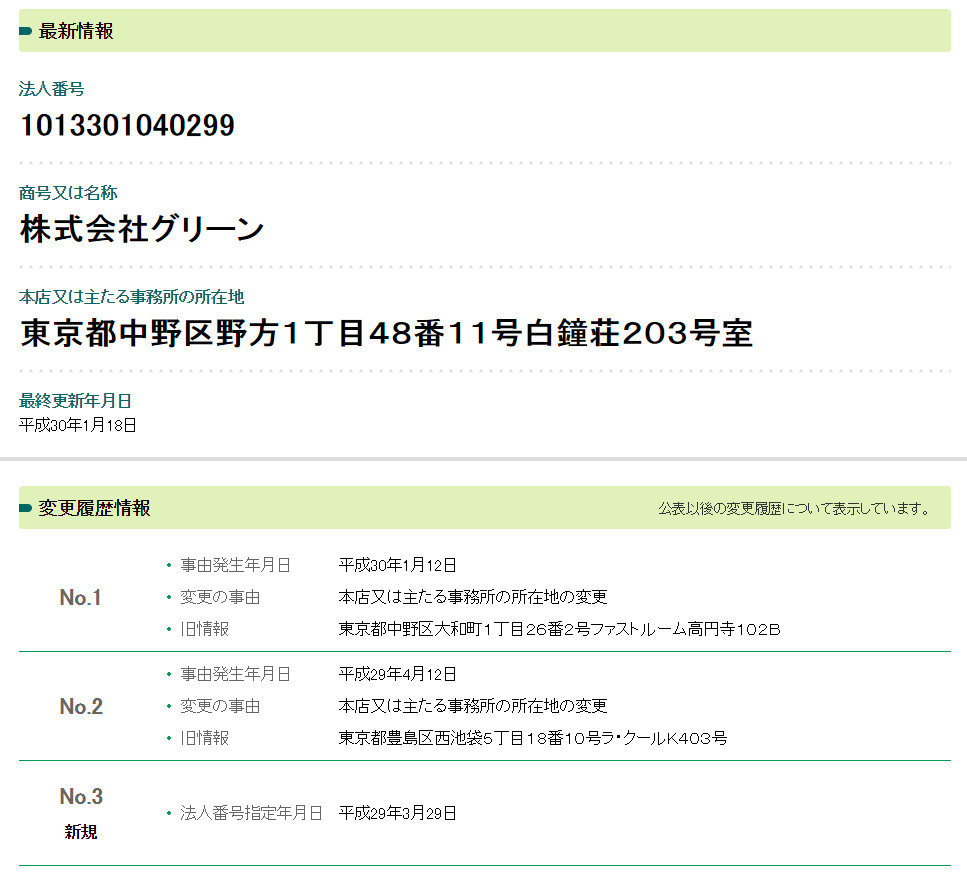Select the 旧情報 label in No.2
The height and width of the screenshot is (875, 967).
[x=204, y=739]
